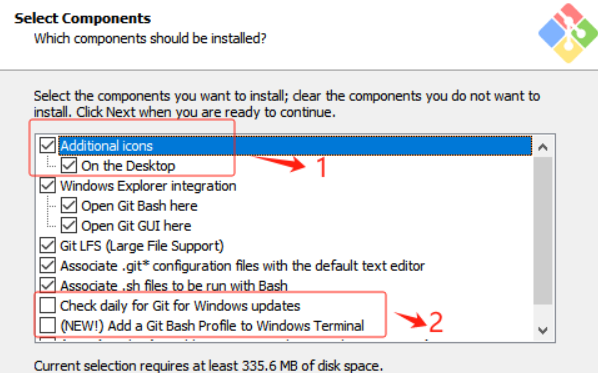The image size is (598, 373).
Task: Toggle the Windows Explorer integration checkbox
Action: tap(48, 186)
